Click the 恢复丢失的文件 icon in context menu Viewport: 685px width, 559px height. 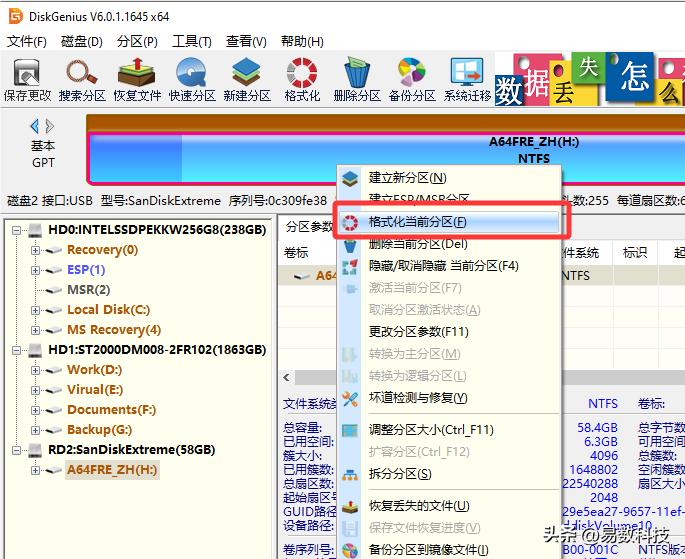[x=350, y=506]
